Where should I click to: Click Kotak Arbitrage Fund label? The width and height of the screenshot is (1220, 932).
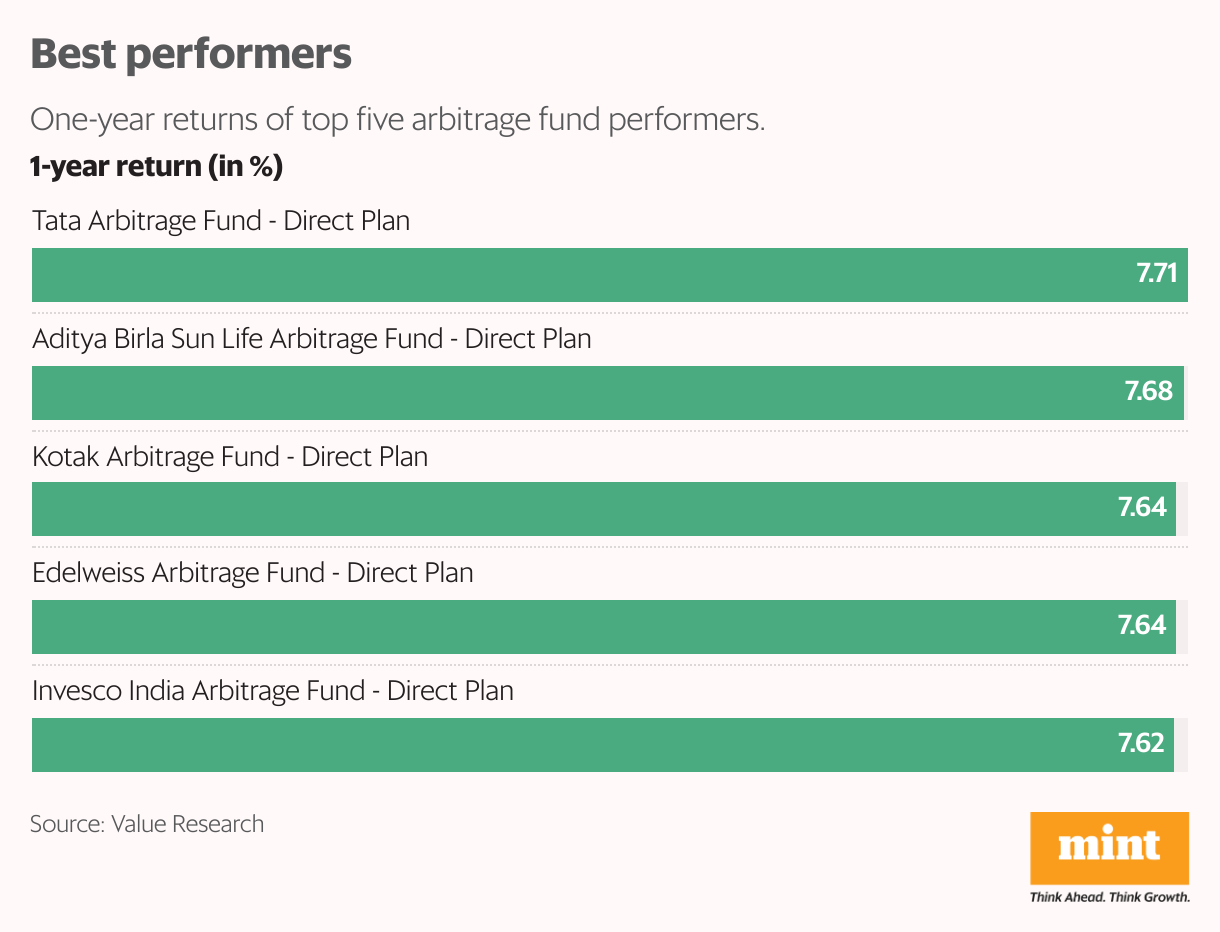point(230,457)
